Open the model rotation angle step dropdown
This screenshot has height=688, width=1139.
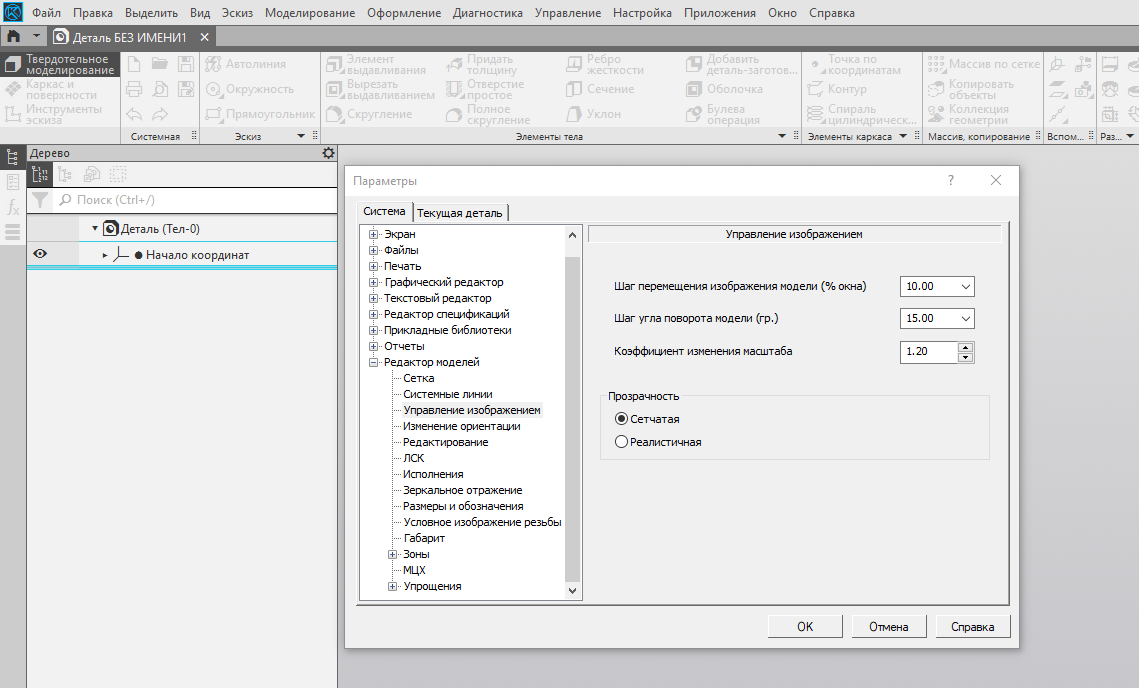coord(965,319)
